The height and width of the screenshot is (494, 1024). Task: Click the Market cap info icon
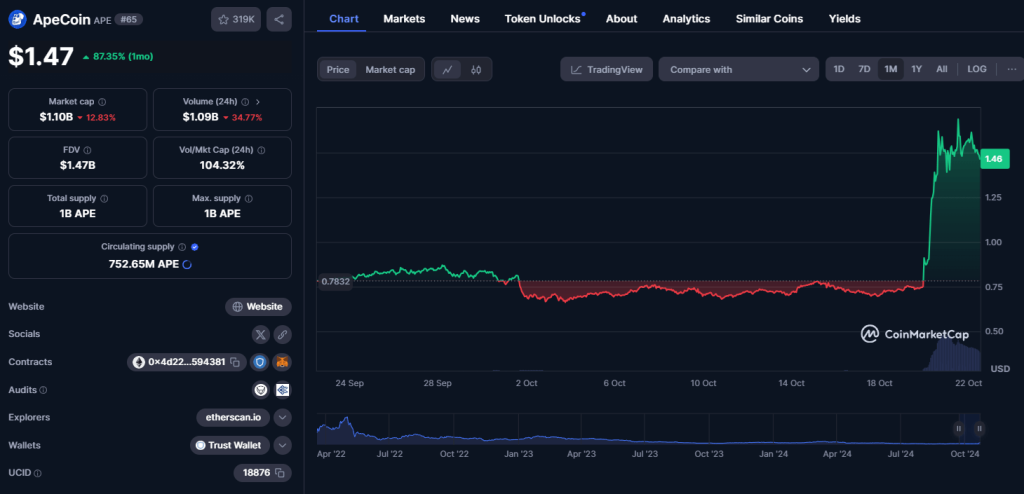(102, 102)
